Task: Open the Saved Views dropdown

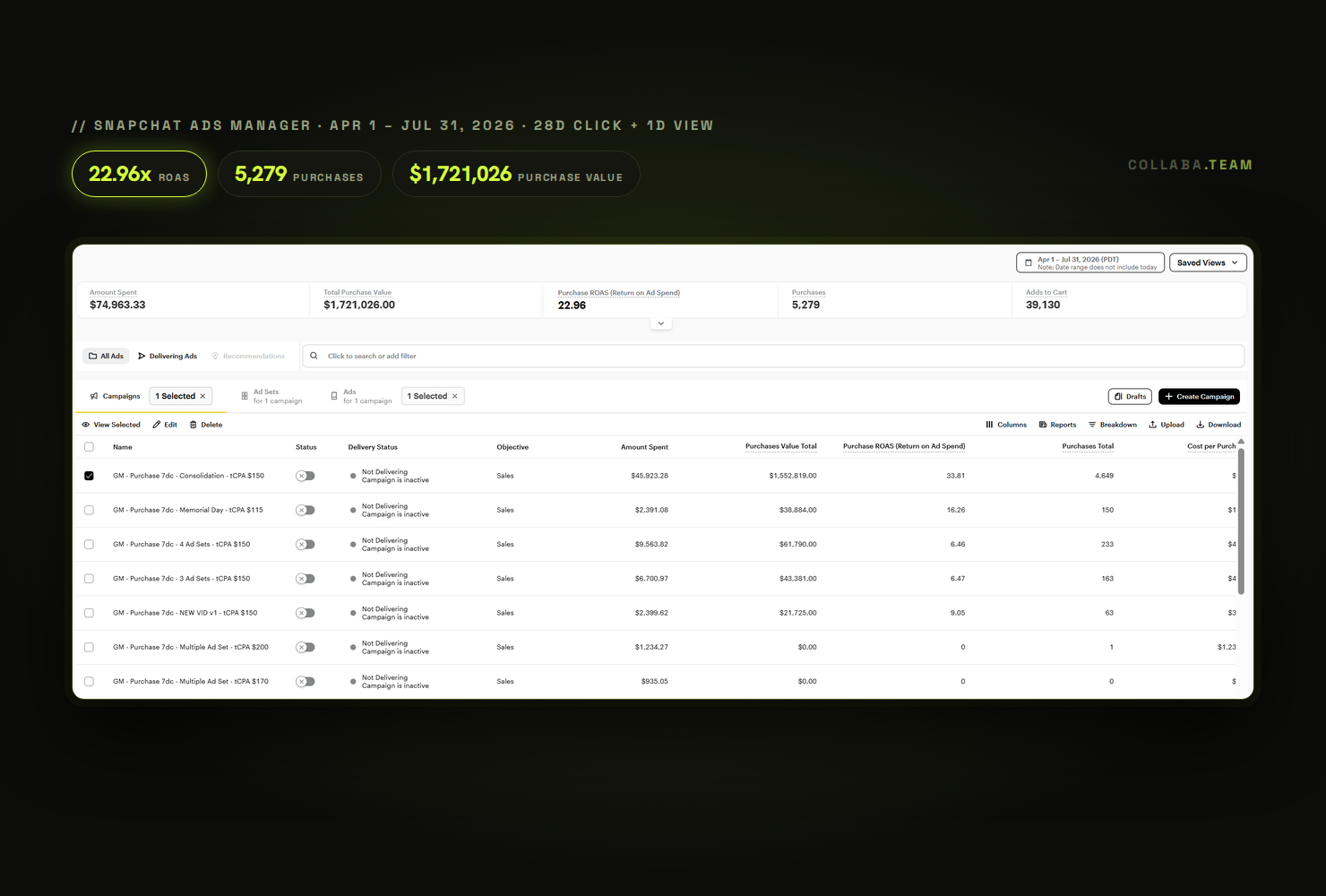Action: [1208, 263]
